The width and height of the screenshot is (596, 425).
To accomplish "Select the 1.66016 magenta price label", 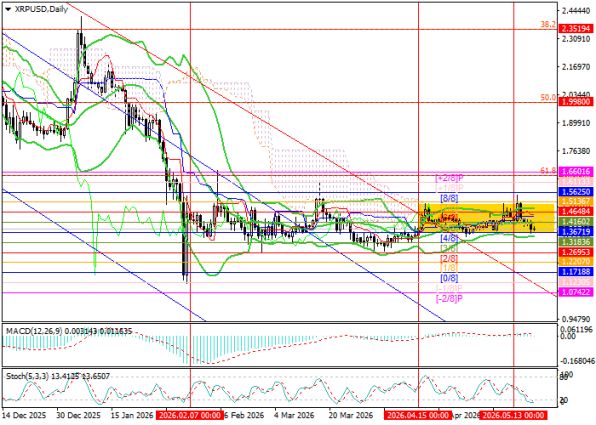I will pyautogui.click(x=576, y=172).
